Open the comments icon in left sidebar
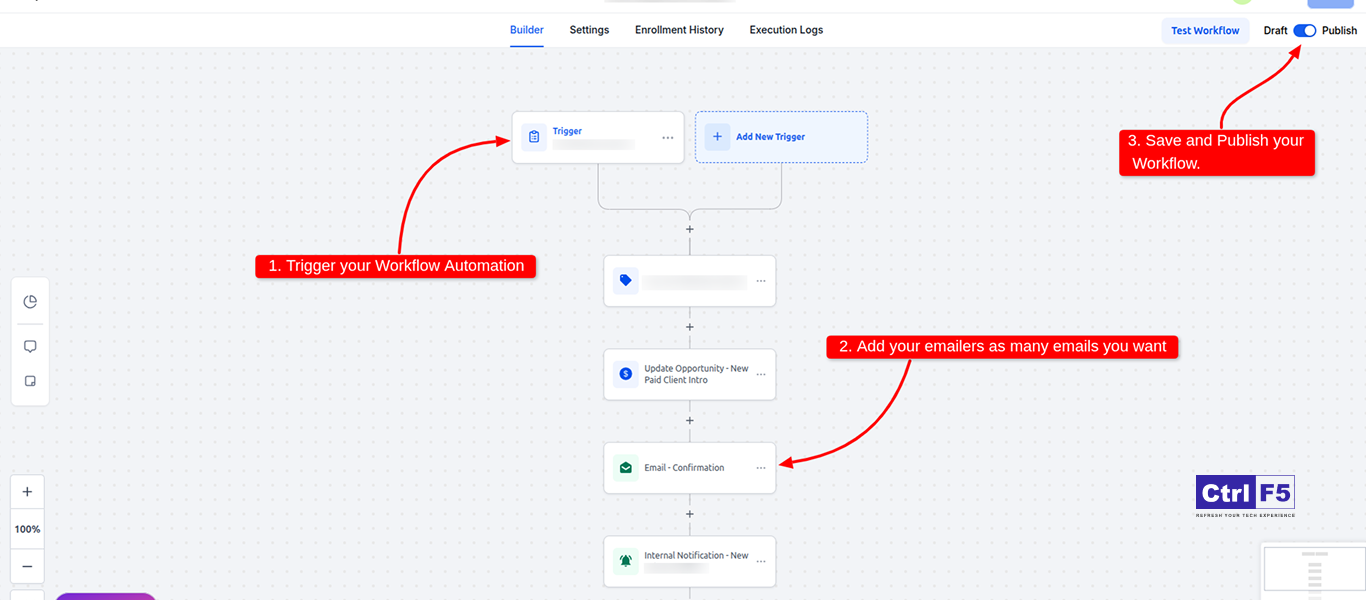Image resolution: width=1366 pixels, height=600 pixels. [30, 346]
